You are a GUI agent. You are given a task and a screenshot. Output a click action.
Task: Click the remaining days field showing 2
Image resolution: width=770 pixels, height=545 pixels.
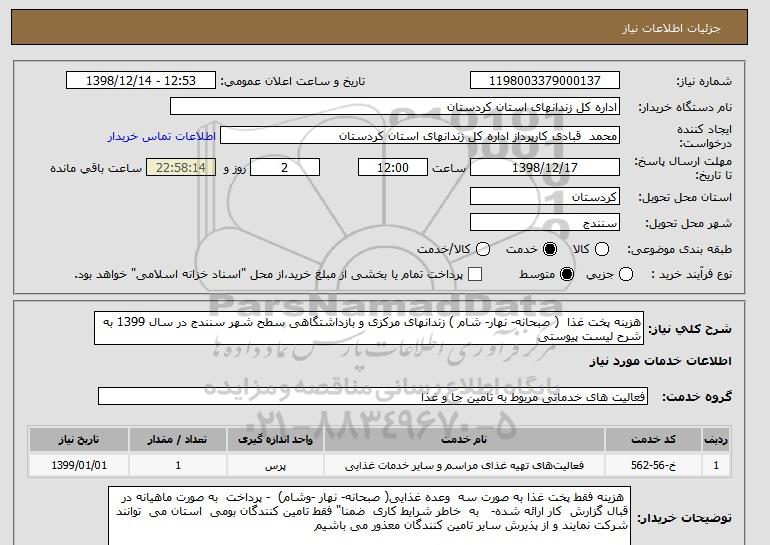[285, 167]
